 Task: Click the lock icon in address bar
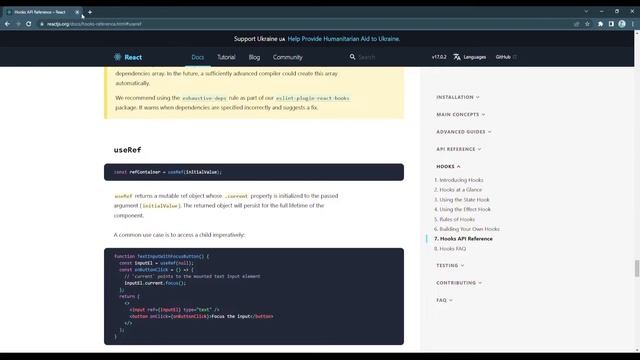click(42, 24)
